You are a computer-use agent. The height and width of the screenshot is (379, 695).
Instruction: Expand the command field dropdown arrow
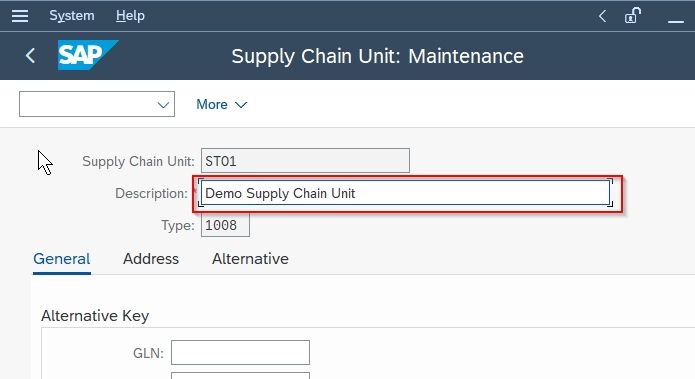click(x=163, y=105)
